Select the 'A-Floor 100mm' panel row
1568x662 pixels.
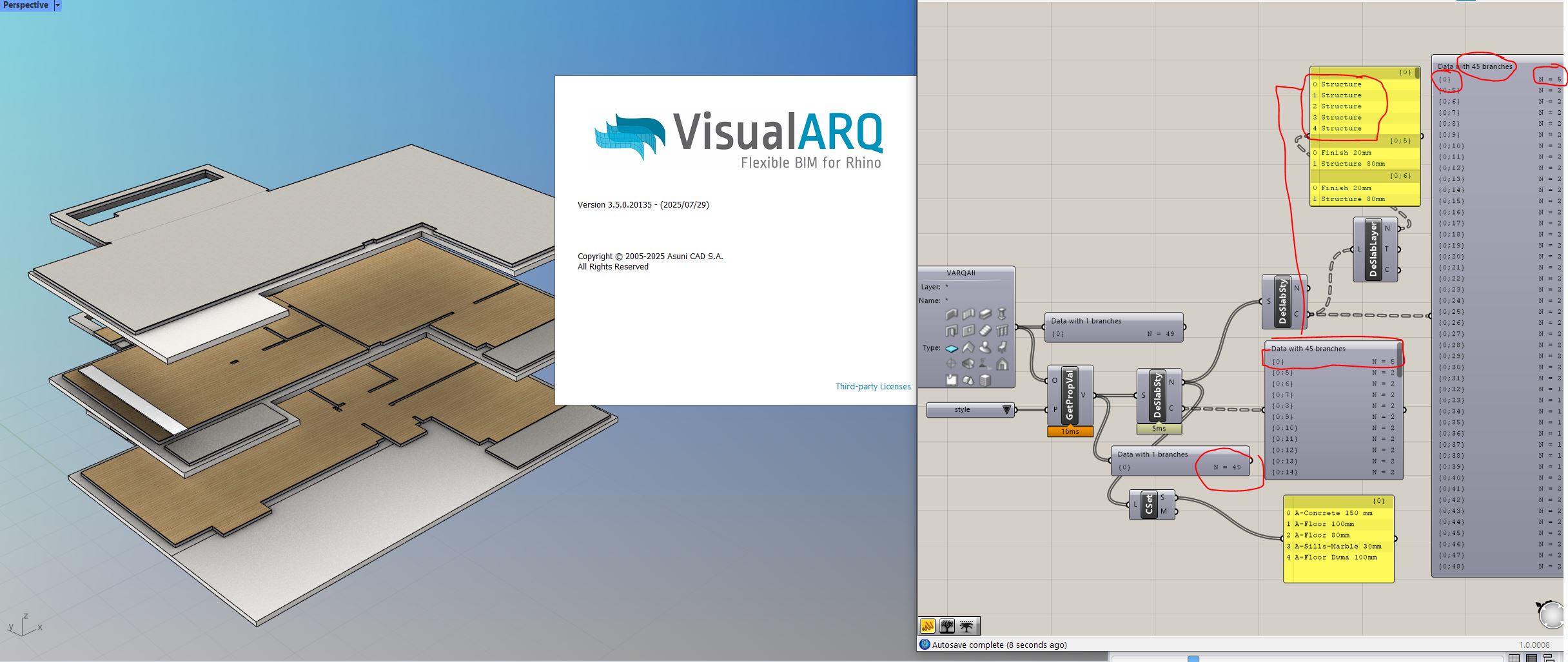click(x=1338, y=524)
